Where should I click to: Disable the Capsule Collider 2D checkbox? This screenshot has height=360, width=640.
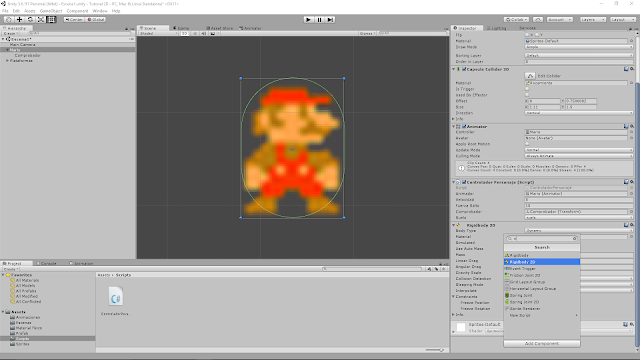464,69
